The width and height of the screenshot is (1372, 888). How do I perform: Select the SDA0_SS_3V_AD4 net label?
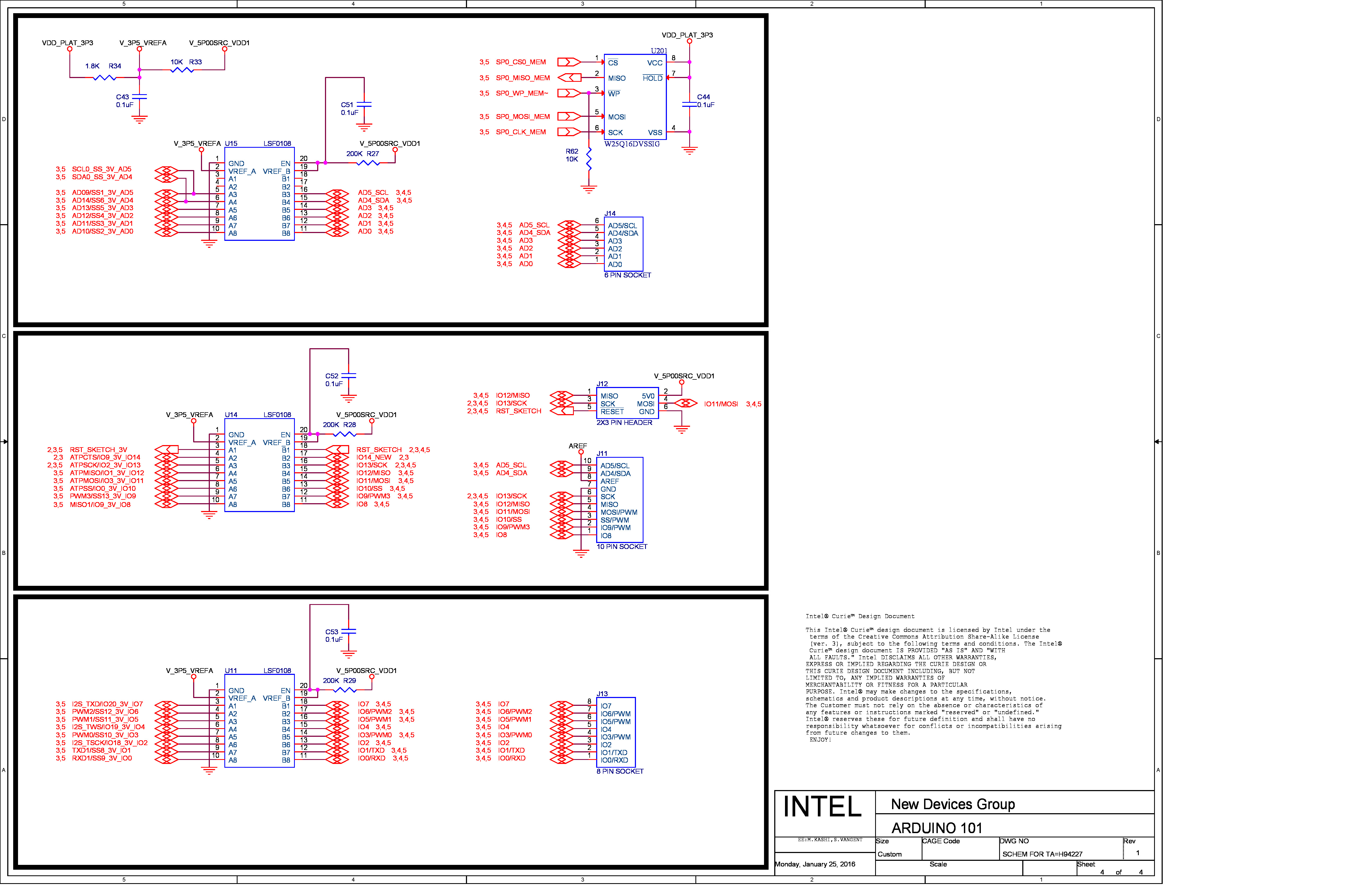point(102,178)
